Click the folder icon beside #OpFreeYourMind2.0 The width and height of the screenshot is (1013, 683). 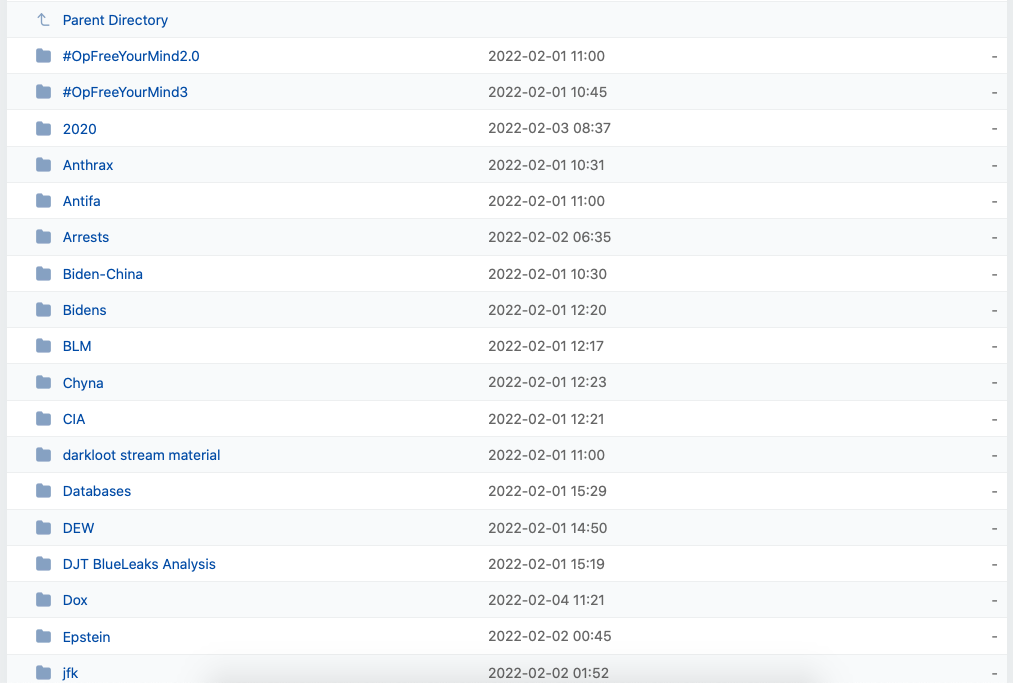point(43,56)
